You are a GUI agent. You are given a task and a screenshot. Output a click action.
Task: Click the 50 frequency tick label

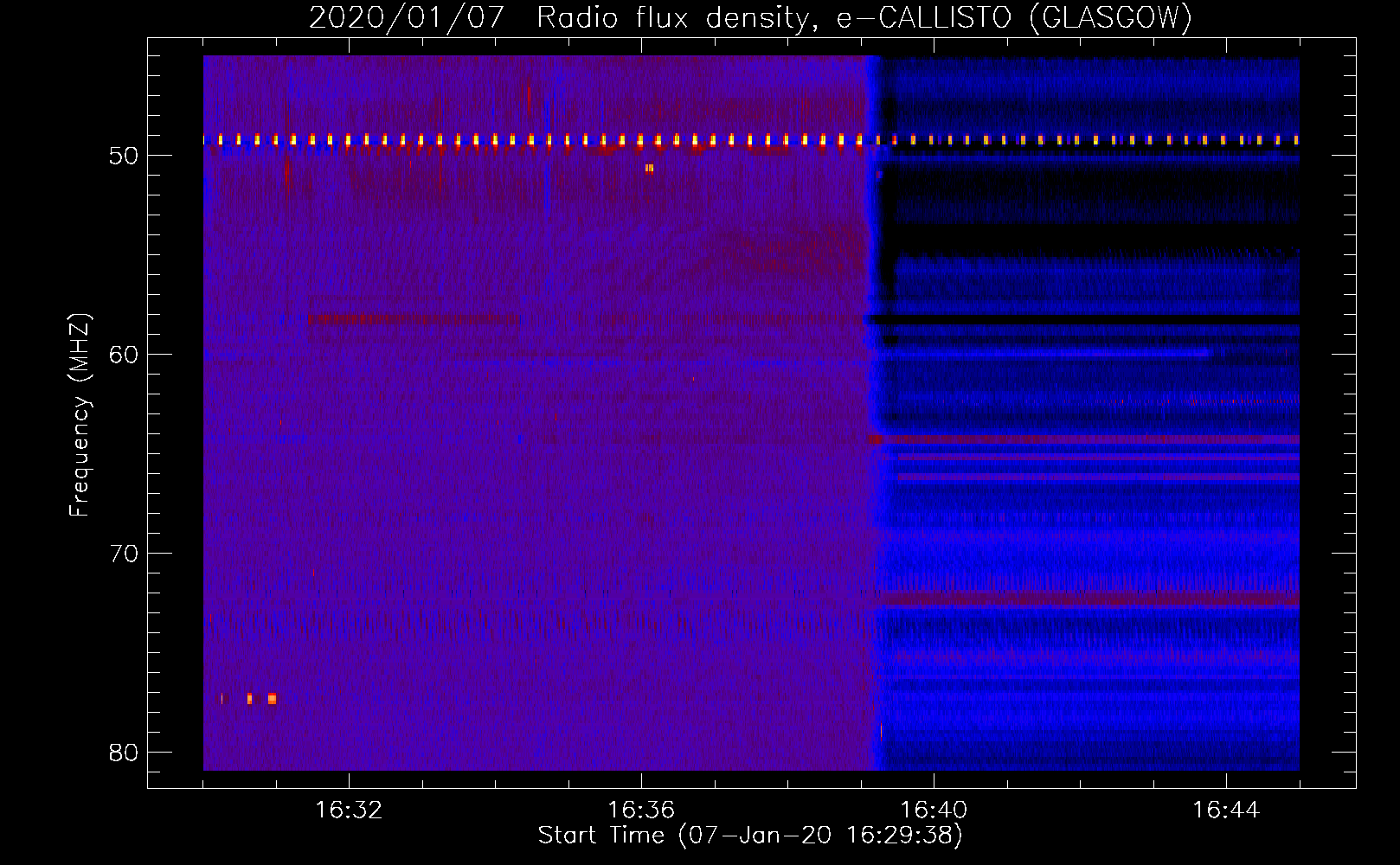(x=124, y=156)
